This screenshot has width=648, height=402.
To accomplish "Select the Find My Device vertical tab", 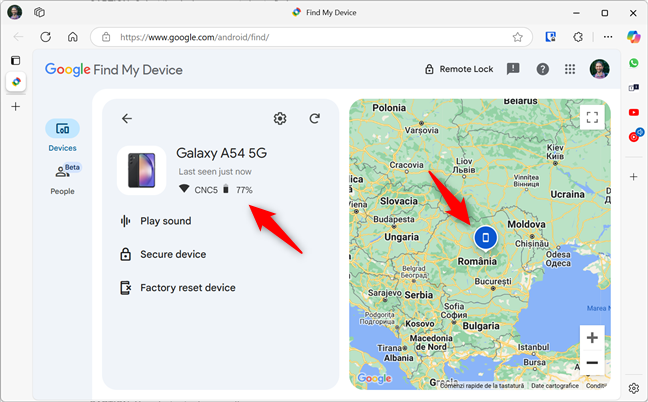I will (x=16, y=81).
